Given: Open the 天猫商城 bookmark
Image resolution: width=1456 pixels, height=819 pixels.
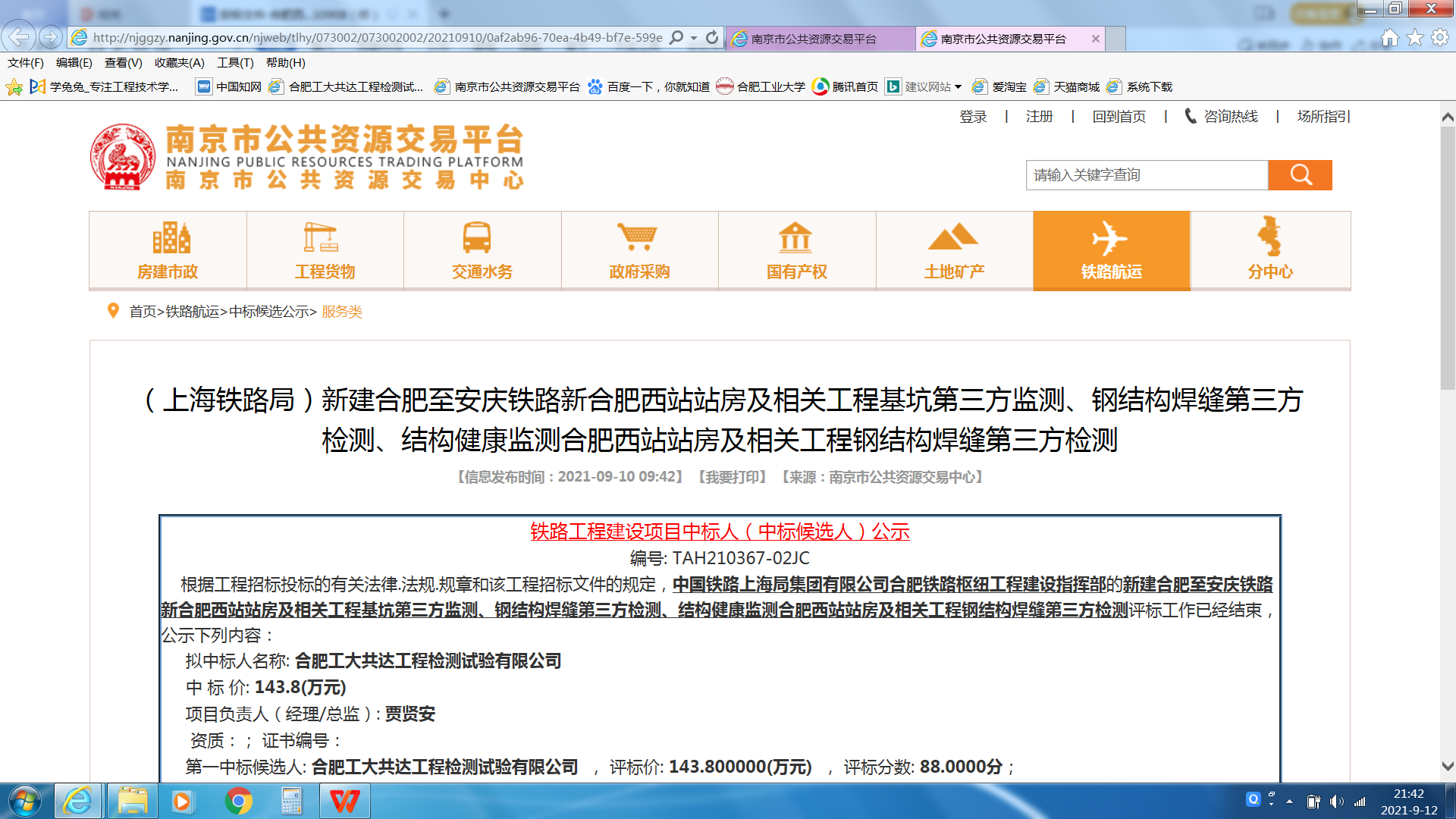Looking at the screenshot, I should [x=1067, y=87].
